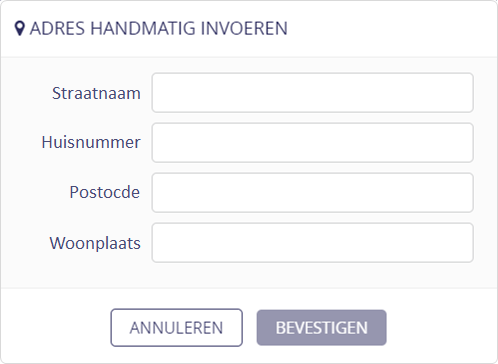The image size is (498, 364).
Task: Click the location pin icon in header
Action: [x=20, y=28]
